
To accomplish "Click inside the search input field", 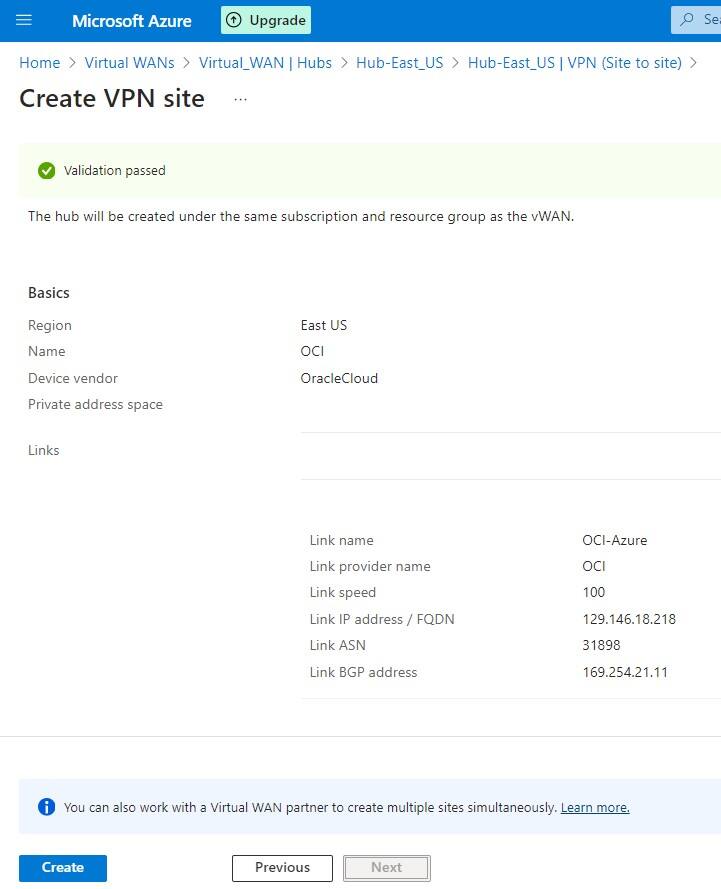I will click(710, 20).
